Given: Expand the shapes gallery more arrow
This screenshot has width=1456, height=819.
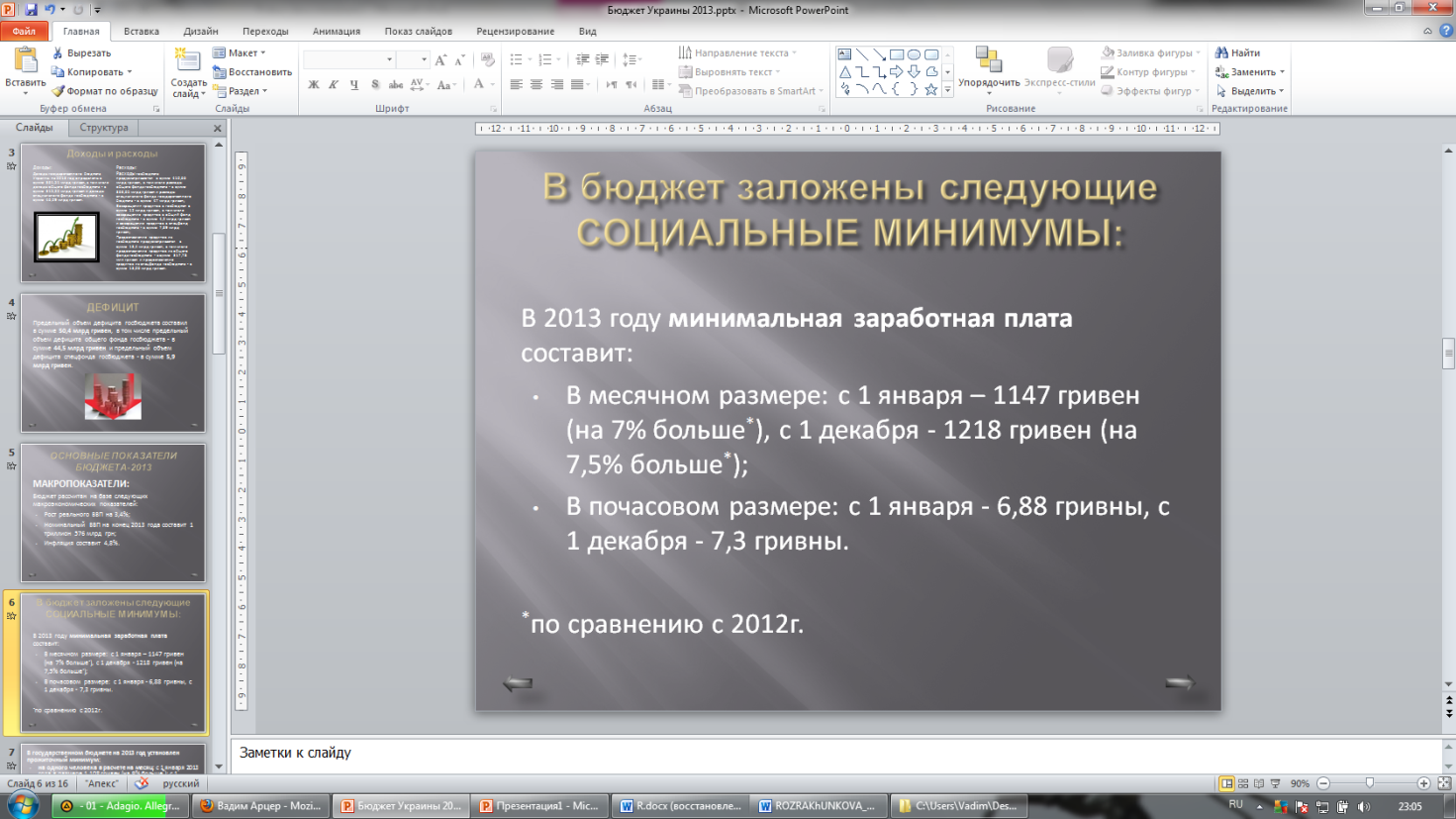Looking at the screenshot, I should (x=947, y=90).
